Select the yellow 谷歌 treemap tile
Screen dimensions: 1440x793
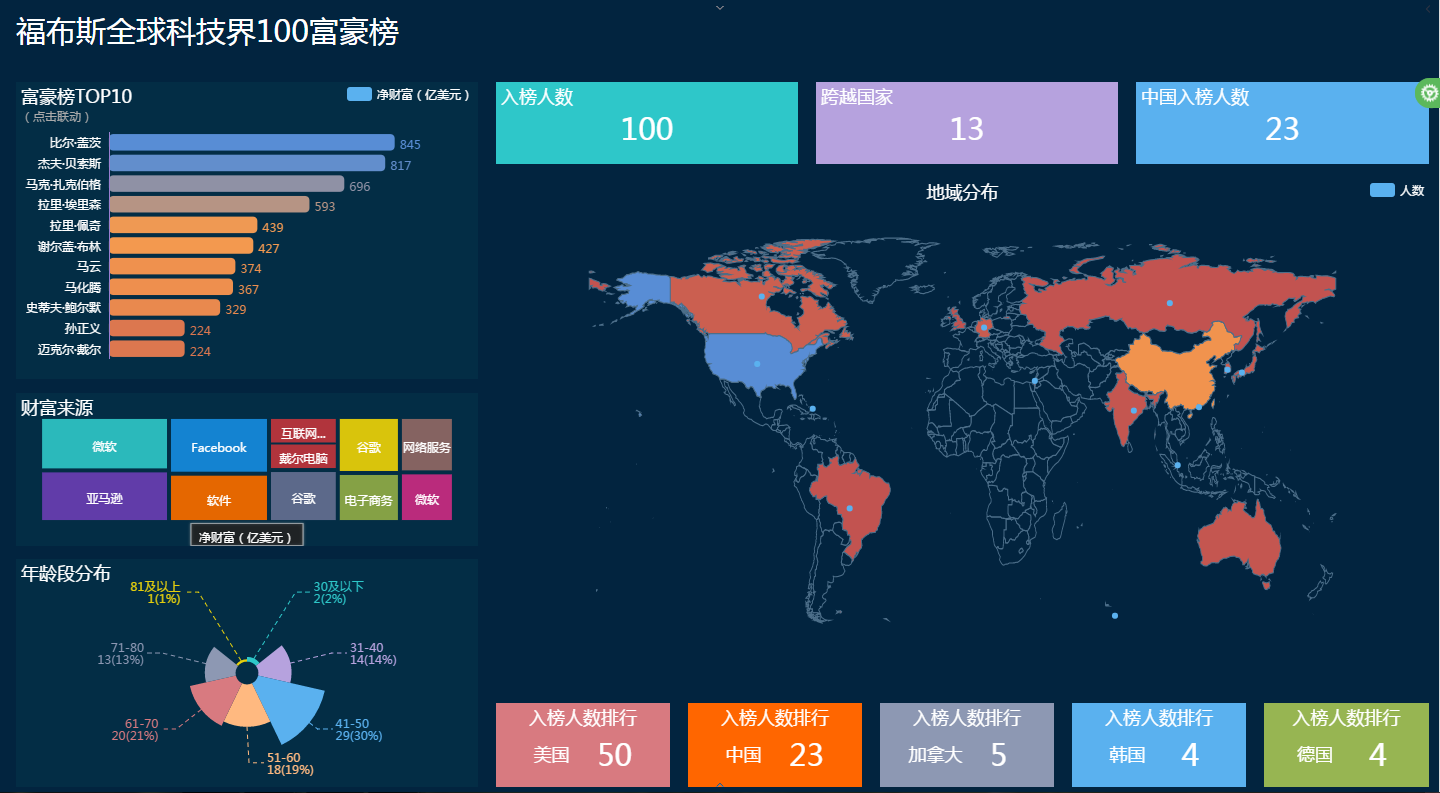(369, 445)
